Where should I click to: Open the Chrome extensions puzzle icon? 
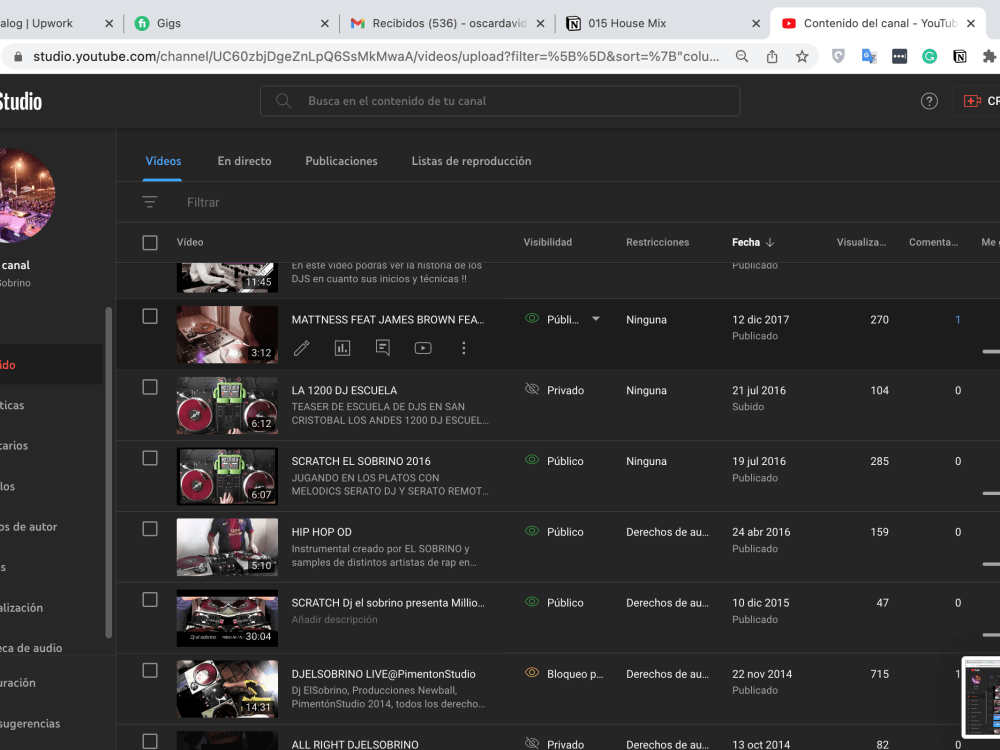989,56
